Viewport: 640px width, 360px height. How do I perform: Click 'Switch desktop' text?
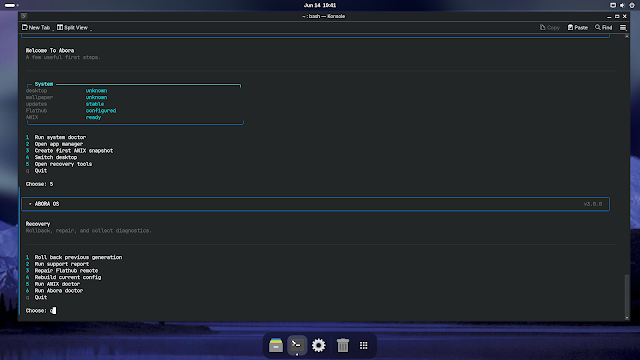coord(56,157)
